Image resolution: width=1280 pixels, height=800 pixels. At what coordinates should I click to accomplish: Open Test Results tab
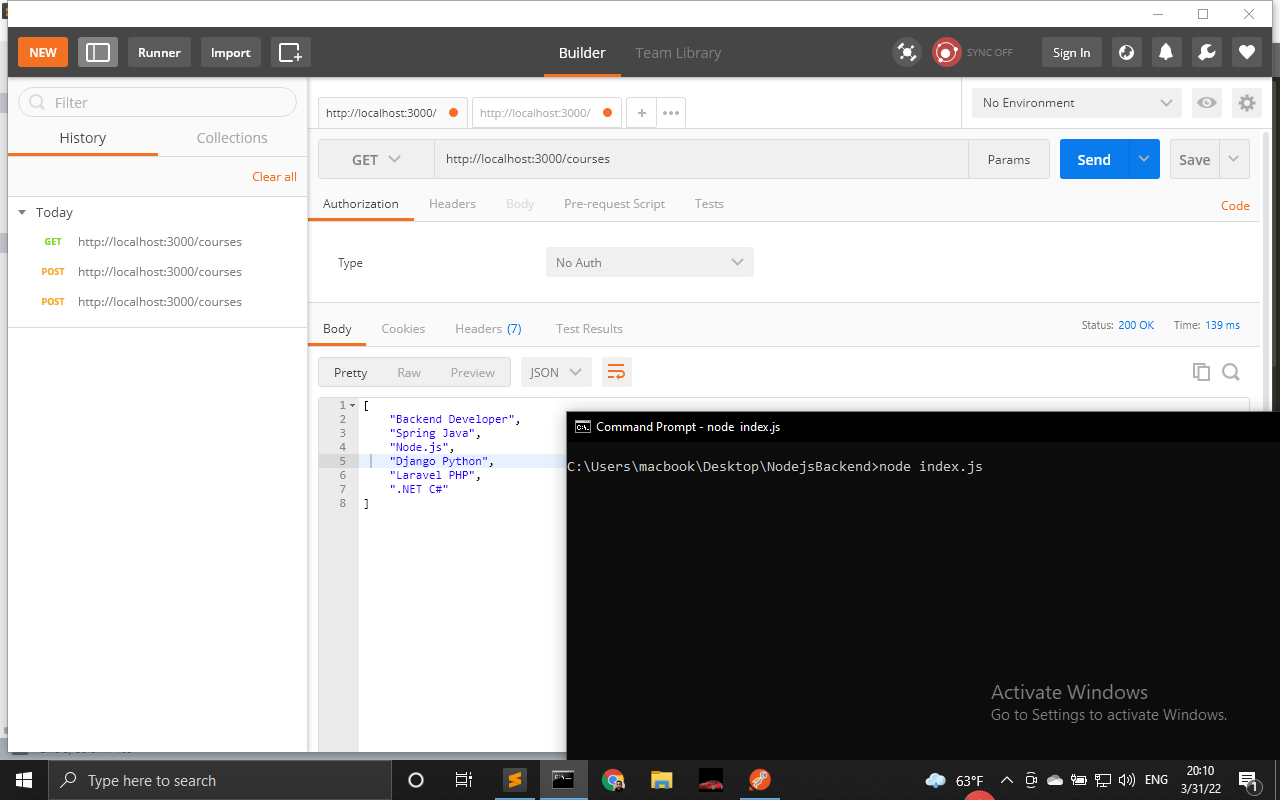click(x=589, y=328)
